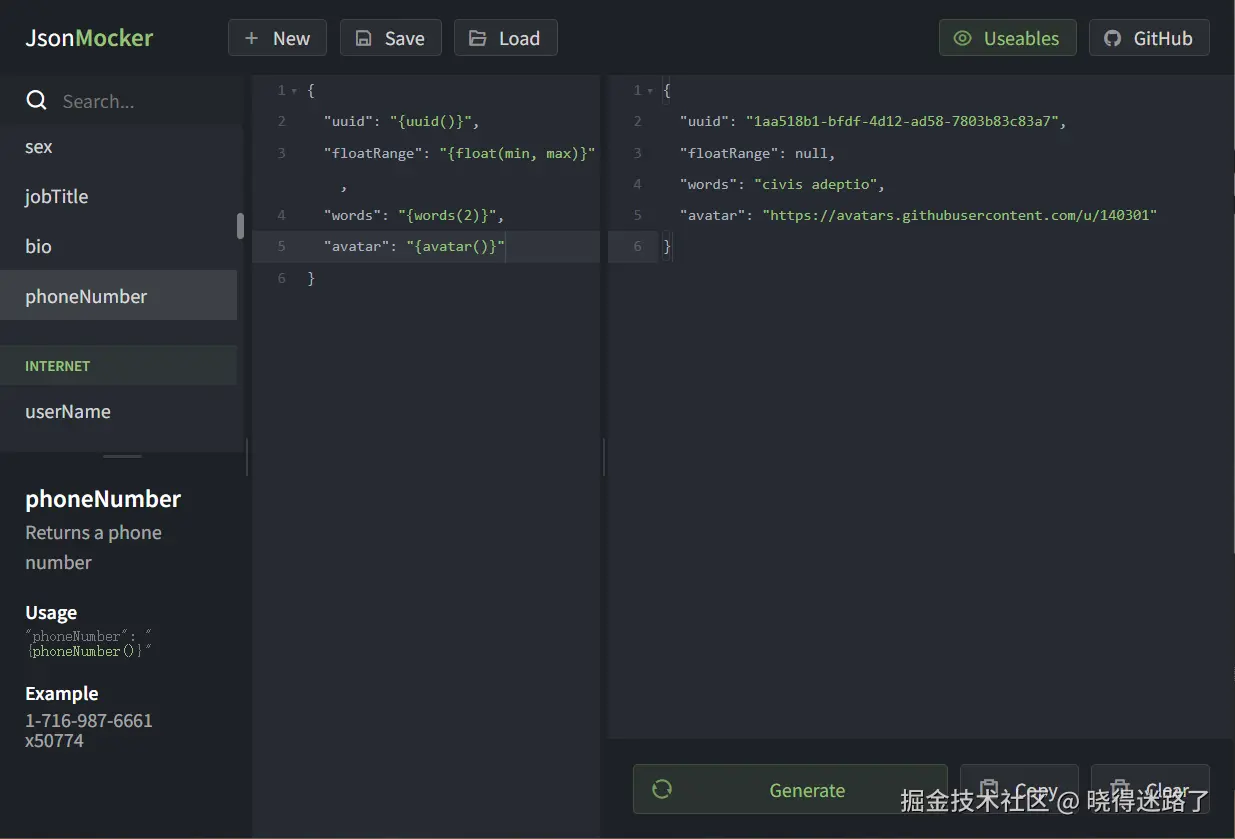Click the folder icon on Load button
The width and height of the screenshot is (1235, 839).
point(478,38)
